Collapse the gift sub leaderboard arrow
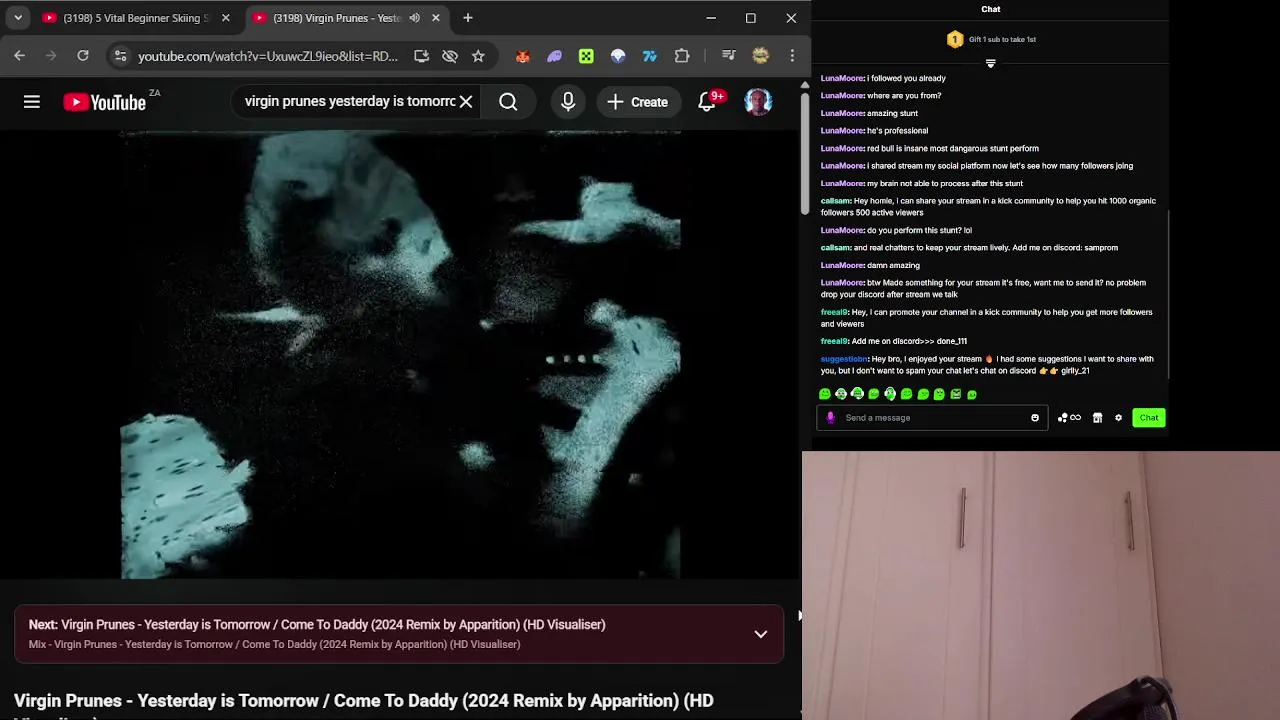The height and width of the screenshot is (720, 1280). (x=991, y=63)
